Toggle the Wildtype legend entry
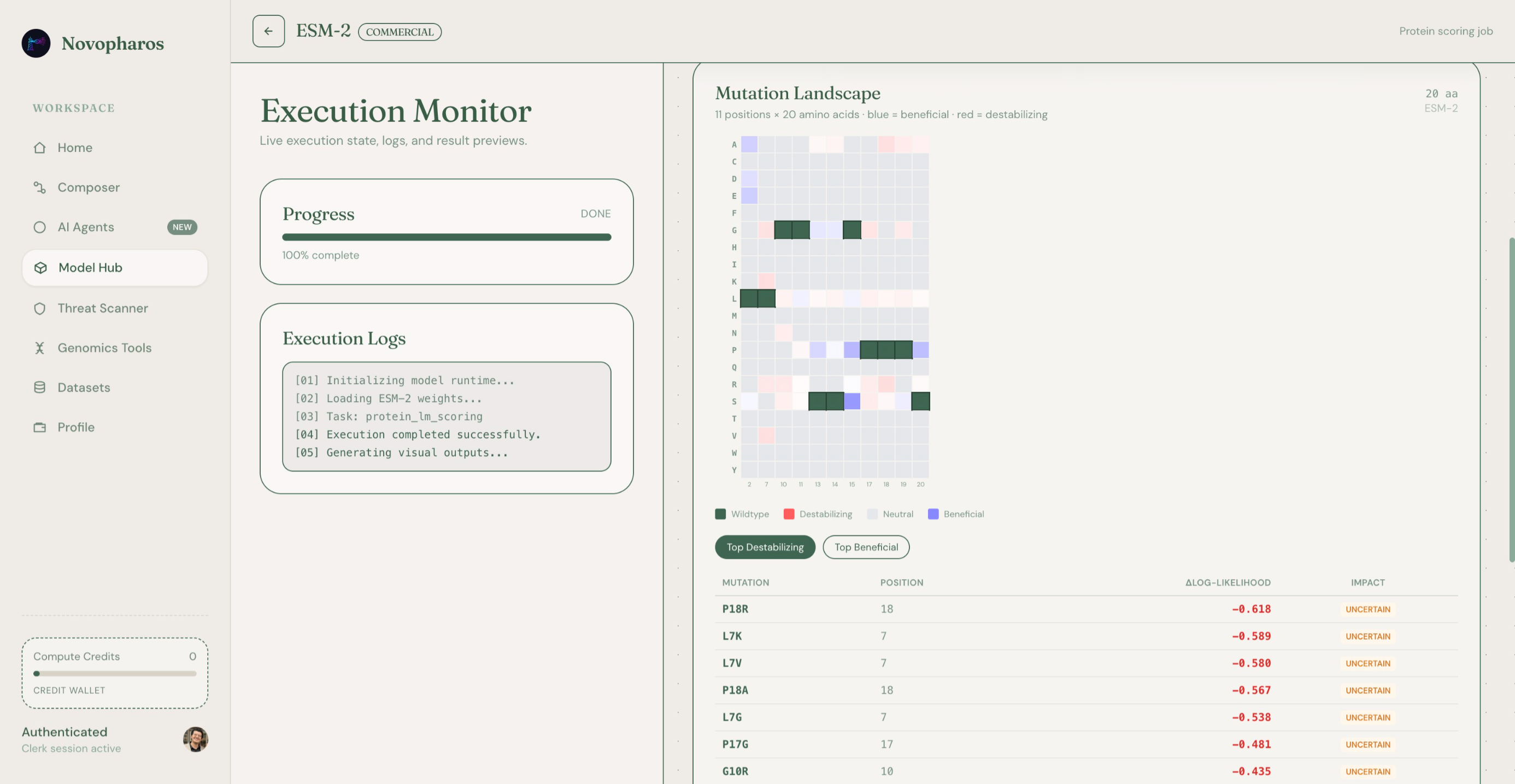The image size is (1515, 784). 742,514
